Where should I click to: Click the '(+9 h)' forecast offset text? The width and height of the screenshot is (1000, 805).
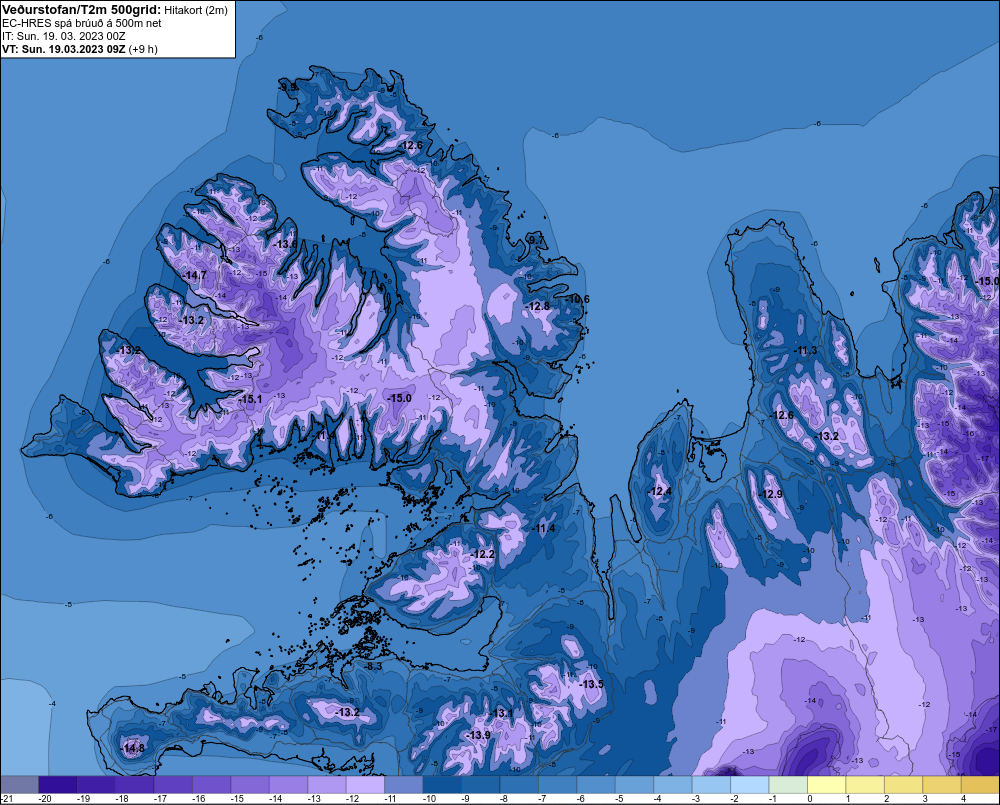click(143, 48)
